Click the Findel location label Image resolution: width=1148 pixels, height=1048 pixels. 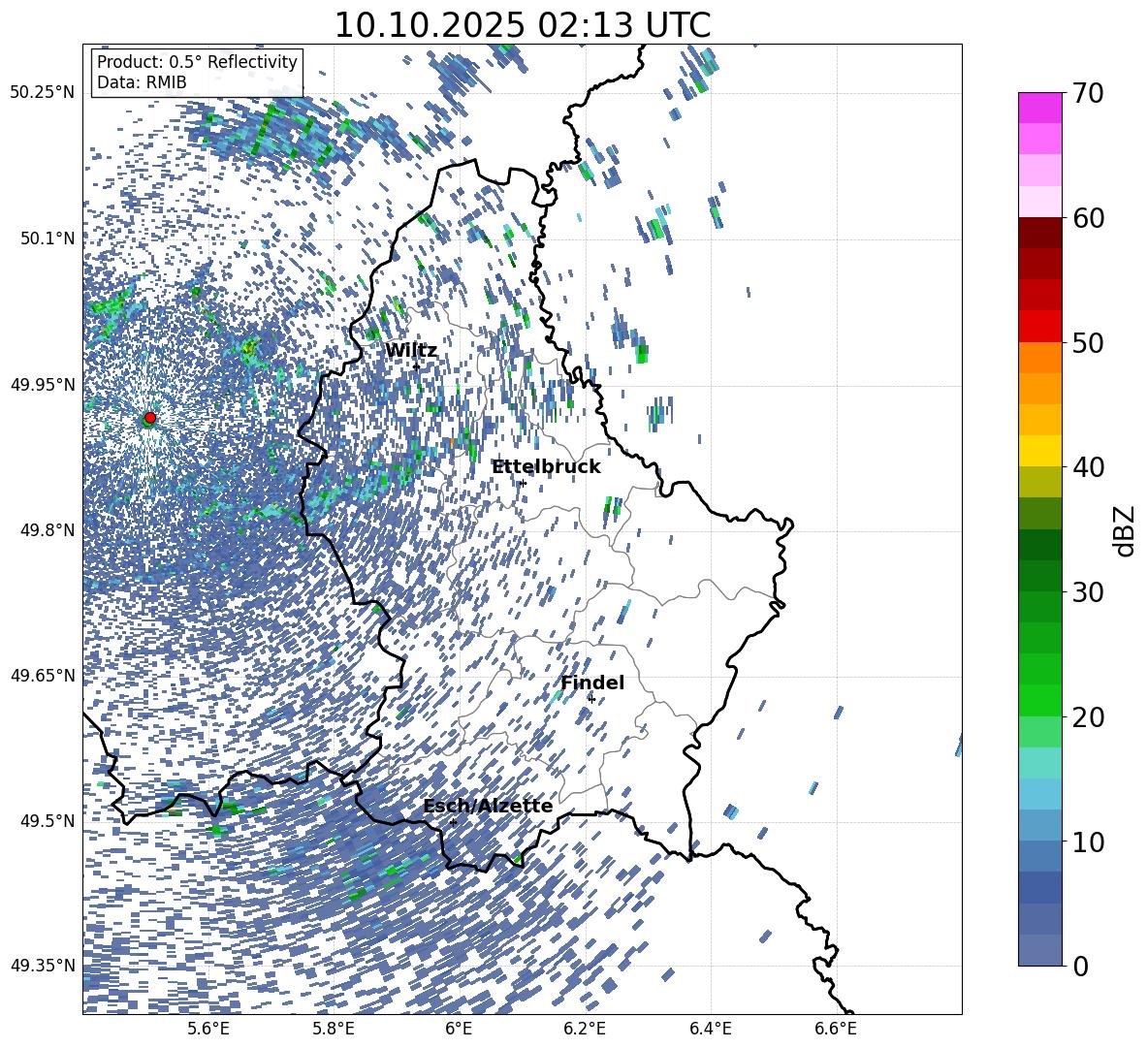pos(592,683)
